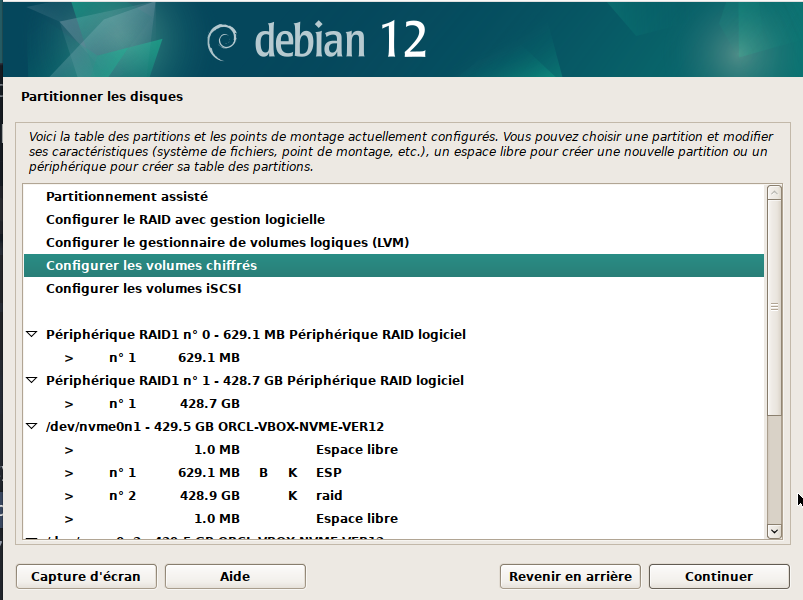Click the Capture d'écran button
The image size is (803, 600).
86,576
